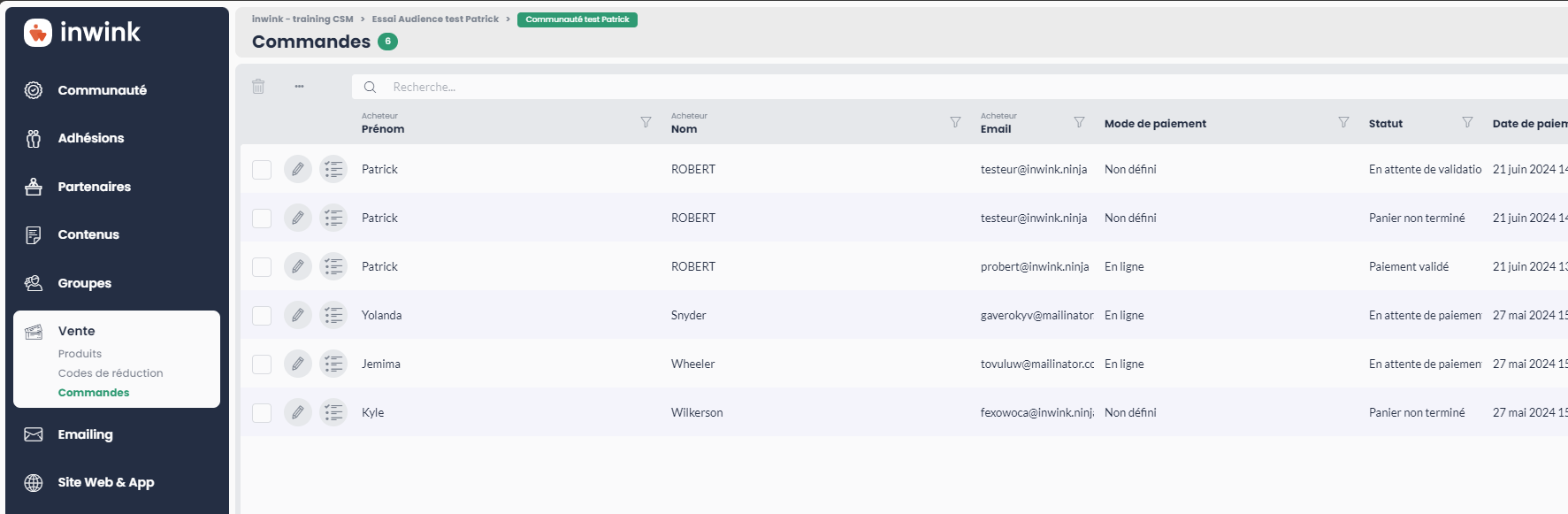Click the search magnifier icon
Viewport: 1568px width, 514px height.
point(371,87)
